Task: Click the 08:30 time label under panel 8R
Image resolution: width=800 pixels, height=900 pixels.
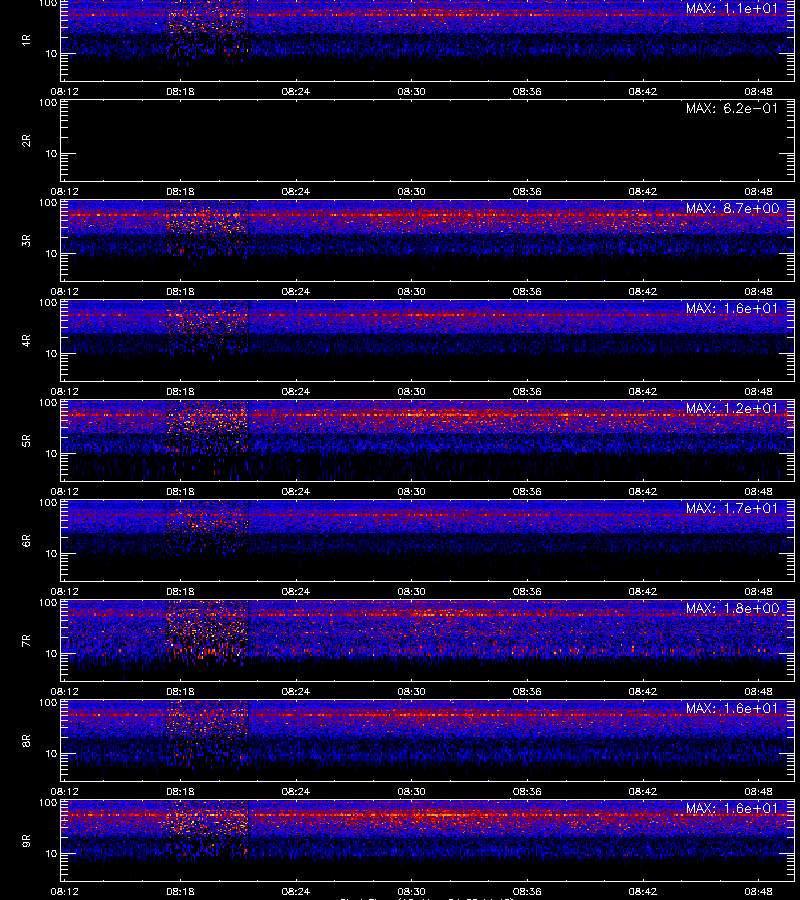Action: pos(411,792)
